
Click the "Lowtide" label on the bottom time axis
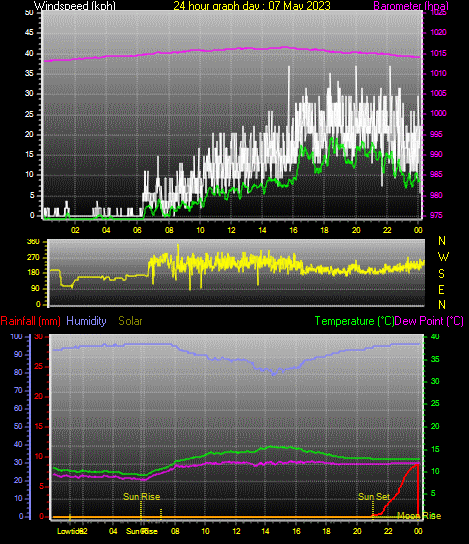coord(69,531)
